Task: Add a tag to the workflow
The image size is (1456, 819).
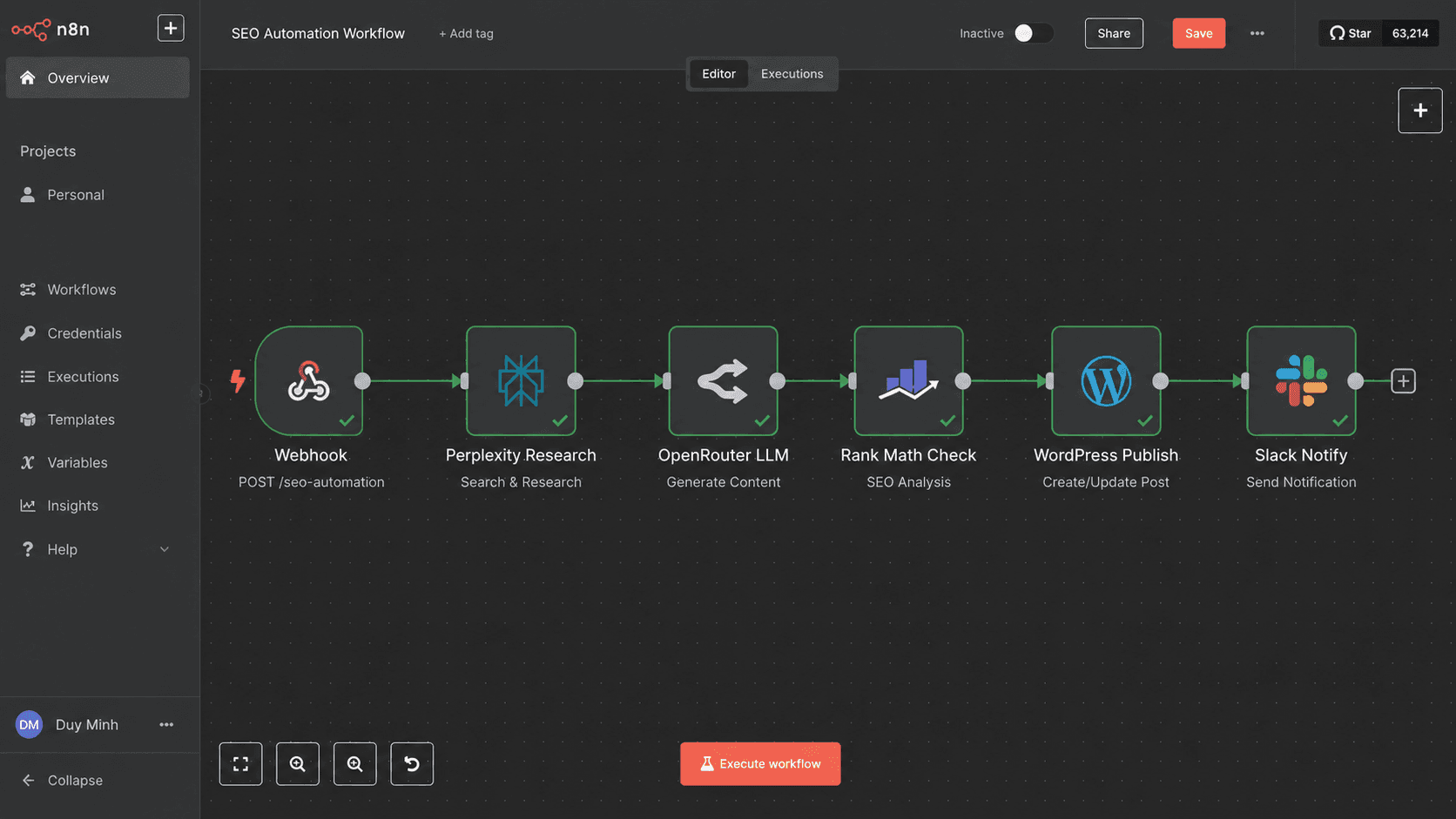Action: click(x=466, y=34)
